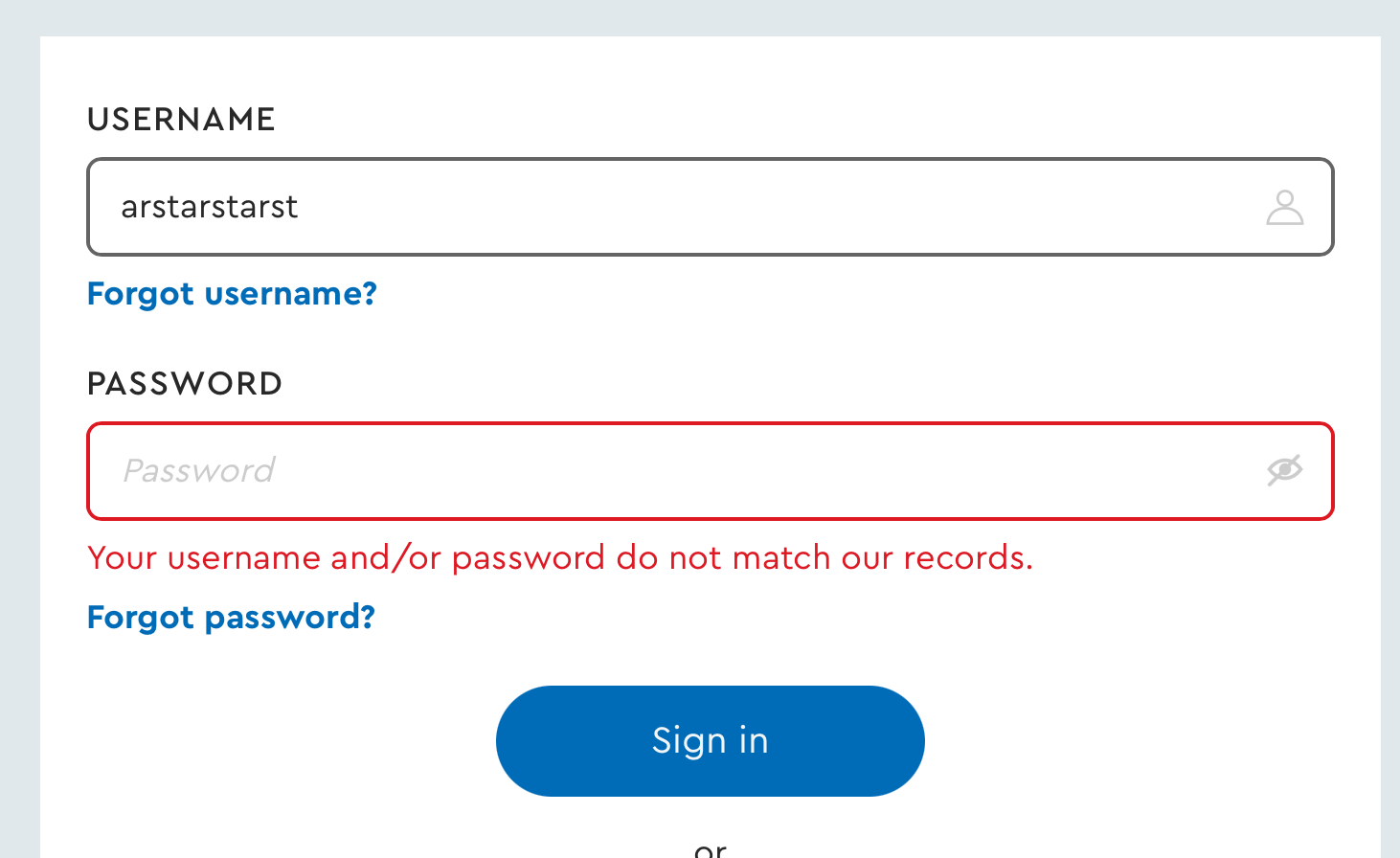
Task: Click the PASSWORD field label
Action: 185,383
